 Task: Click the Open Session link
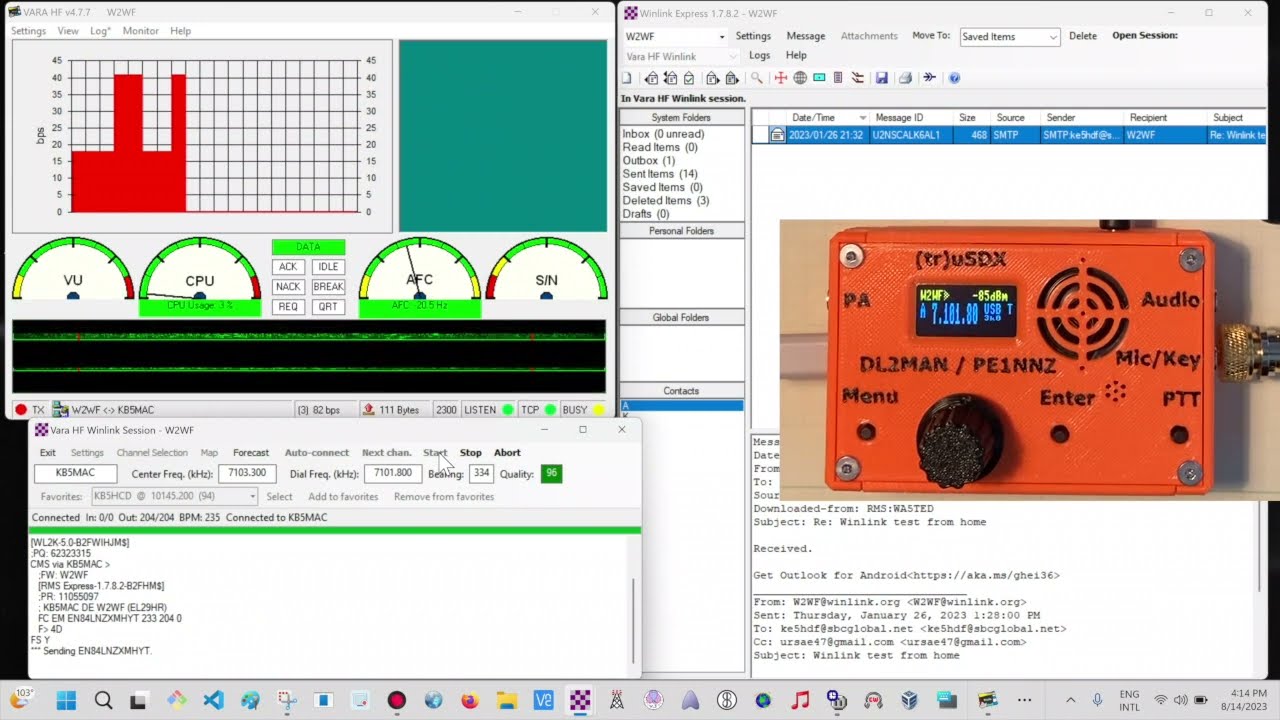tap(1145, 36)
